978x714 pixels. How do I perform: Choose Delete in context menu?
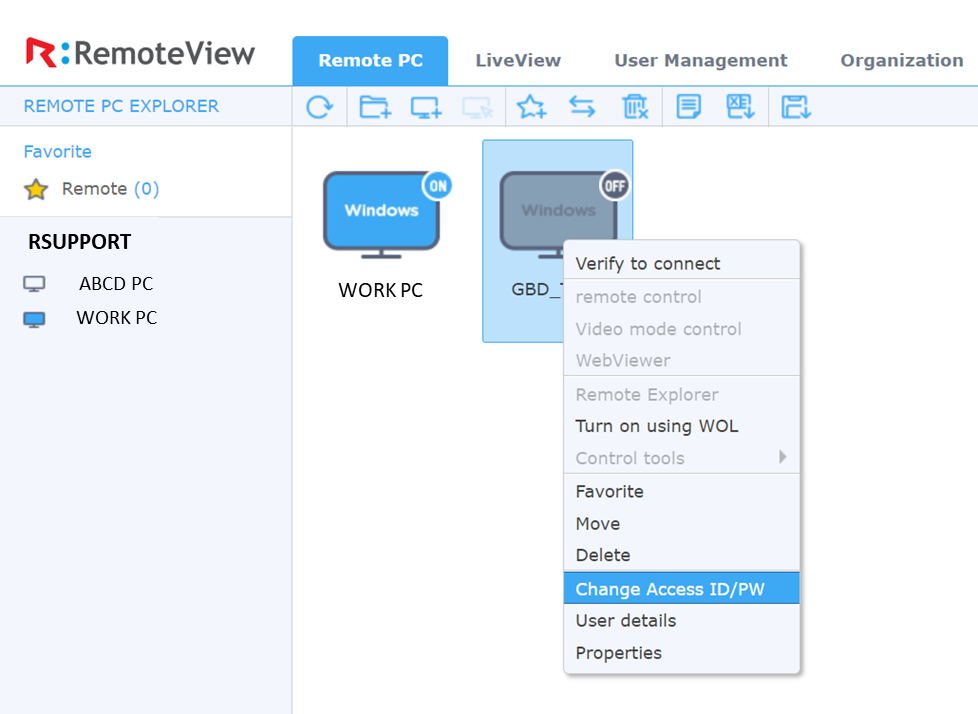(681, 555)
